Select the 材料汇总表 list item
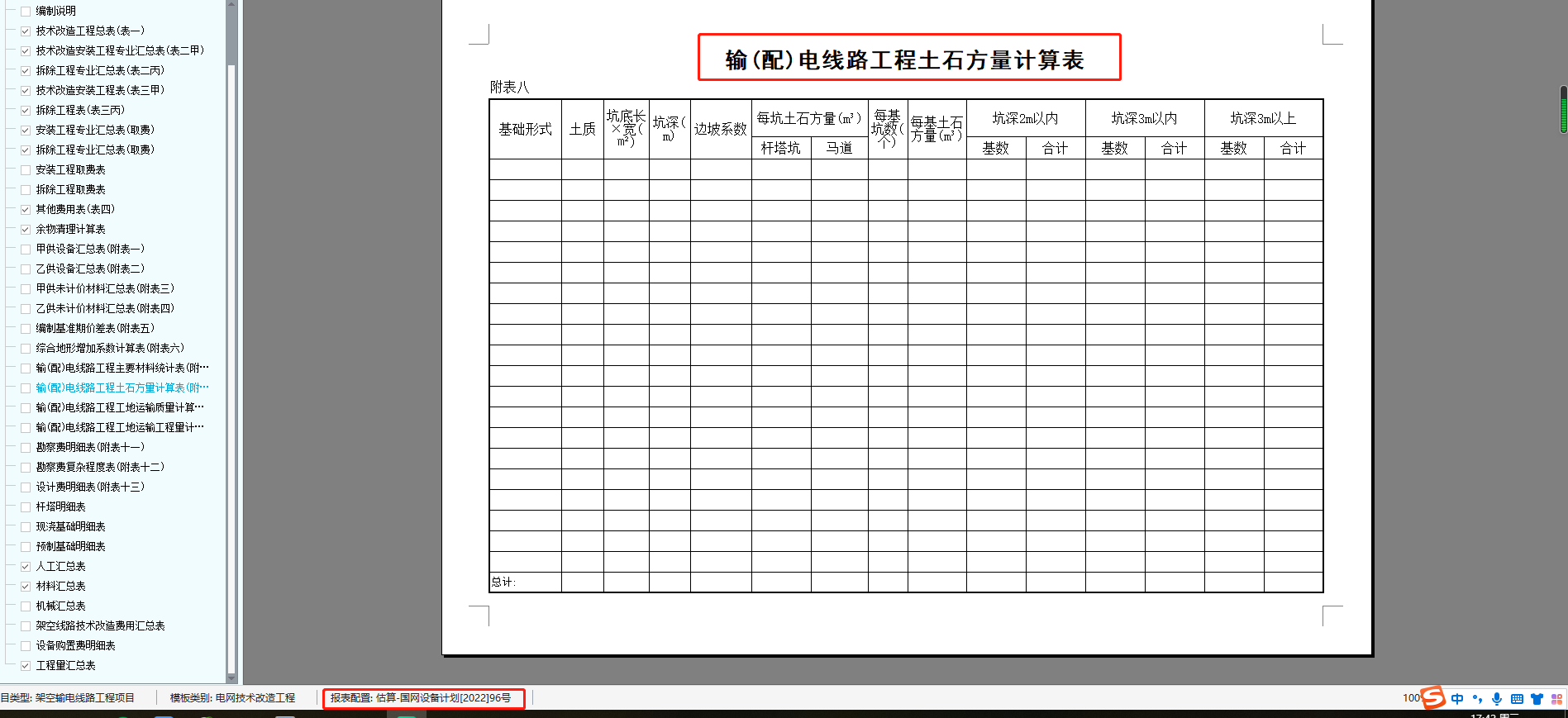The width and height of the screenshot is (1568, 718). coord(60,586)
